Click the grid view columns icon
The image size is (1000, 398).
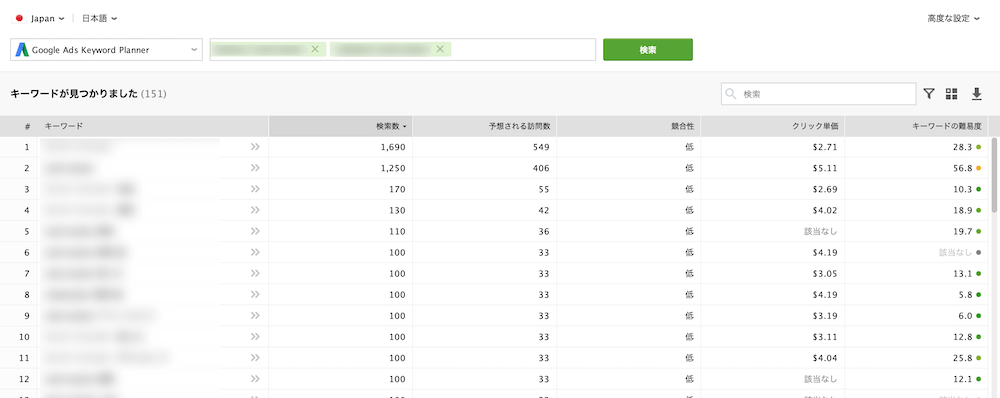tap(952, 94)
